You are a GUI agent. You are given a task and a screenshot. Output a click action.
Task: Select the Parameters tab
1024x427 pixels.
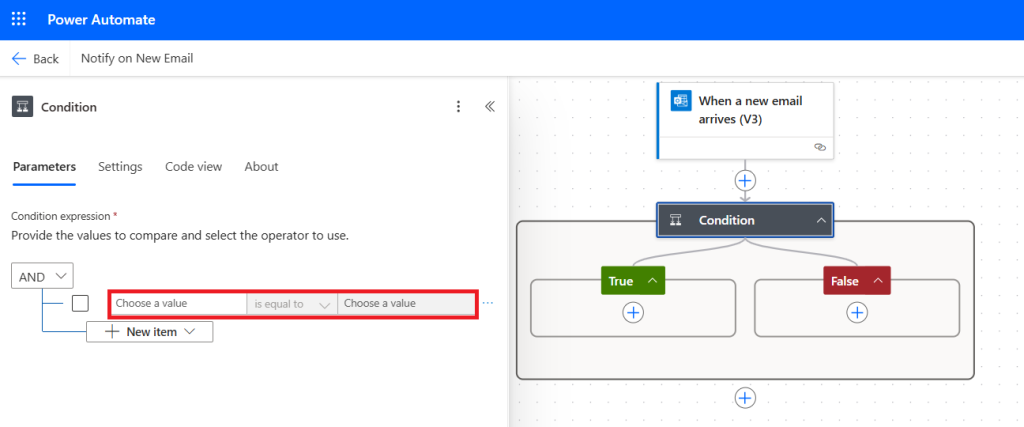tap(44, 167)
